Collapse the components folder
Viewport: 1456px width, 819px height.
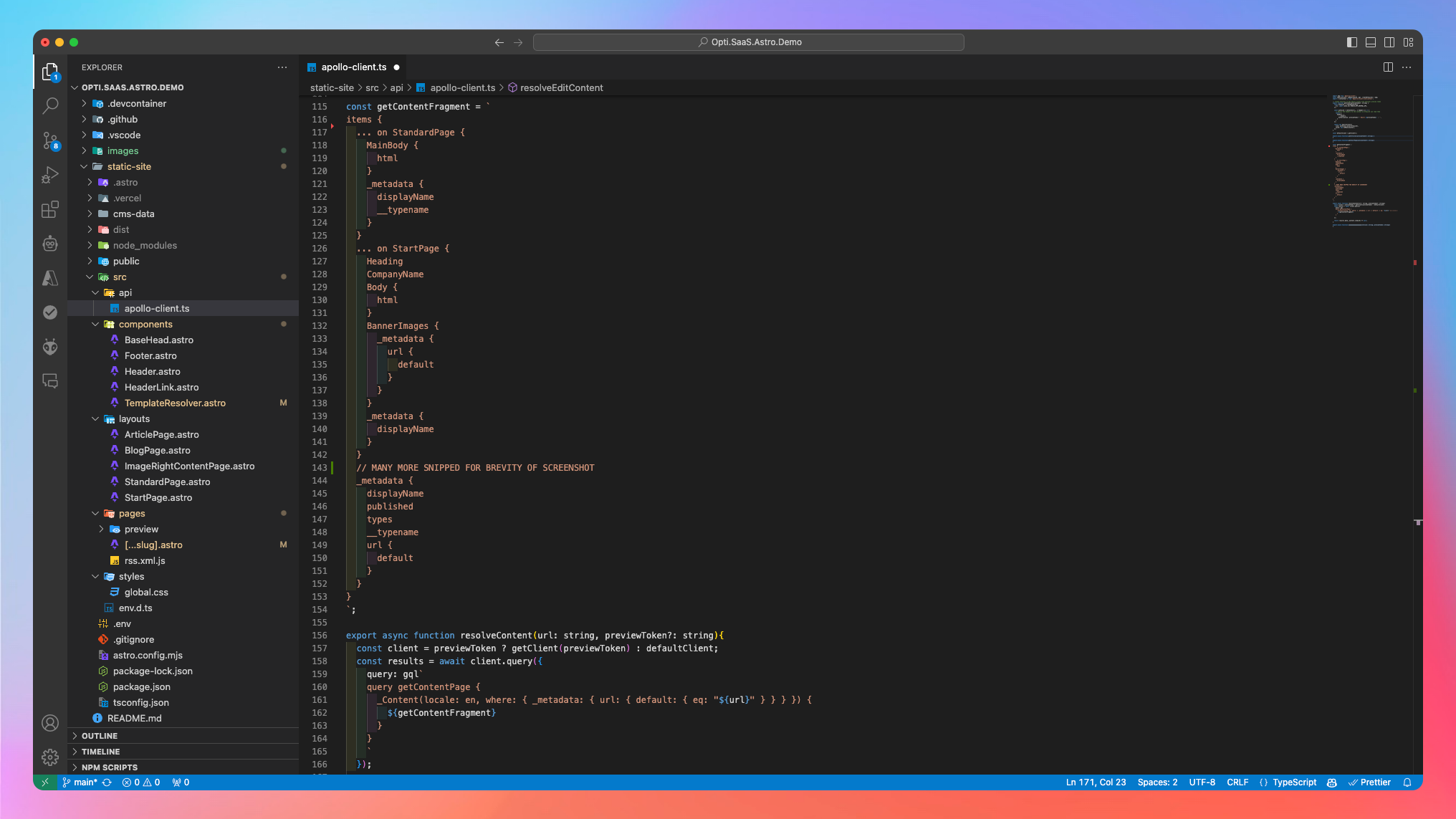coord(145,324)
